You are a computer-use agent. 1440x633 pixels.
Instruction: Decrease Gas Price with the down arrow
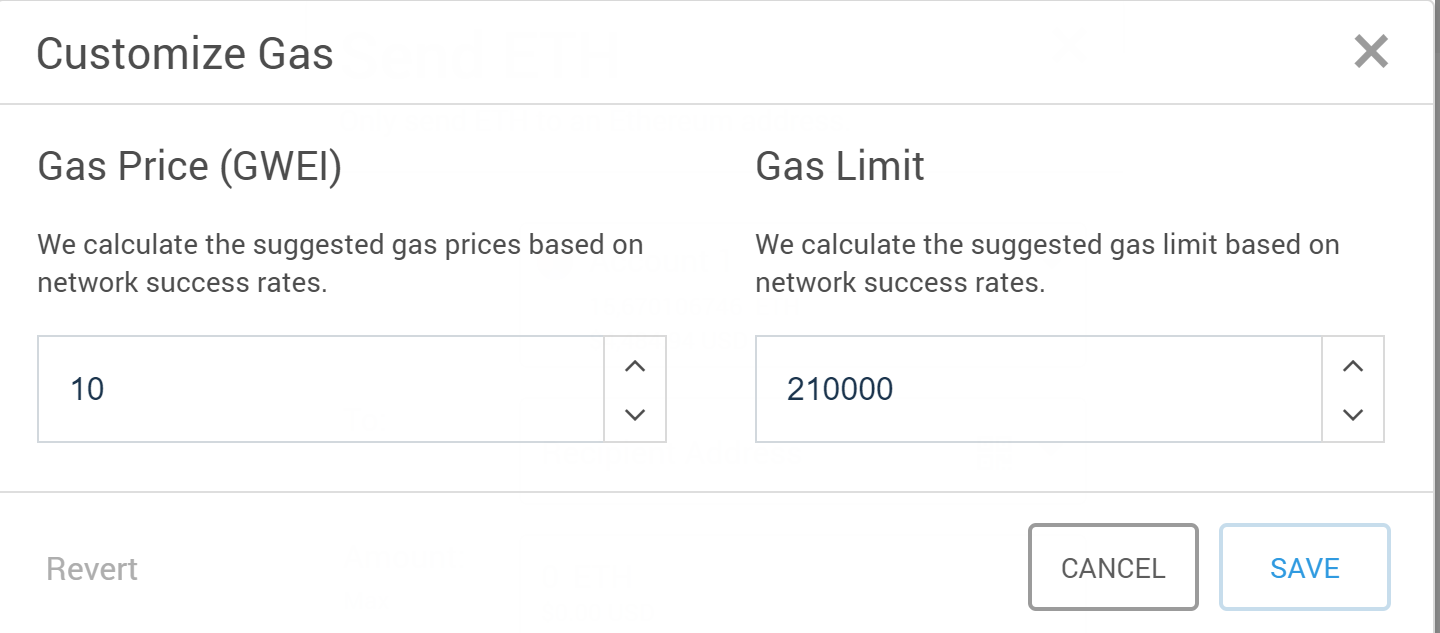(x=635, y=413)
